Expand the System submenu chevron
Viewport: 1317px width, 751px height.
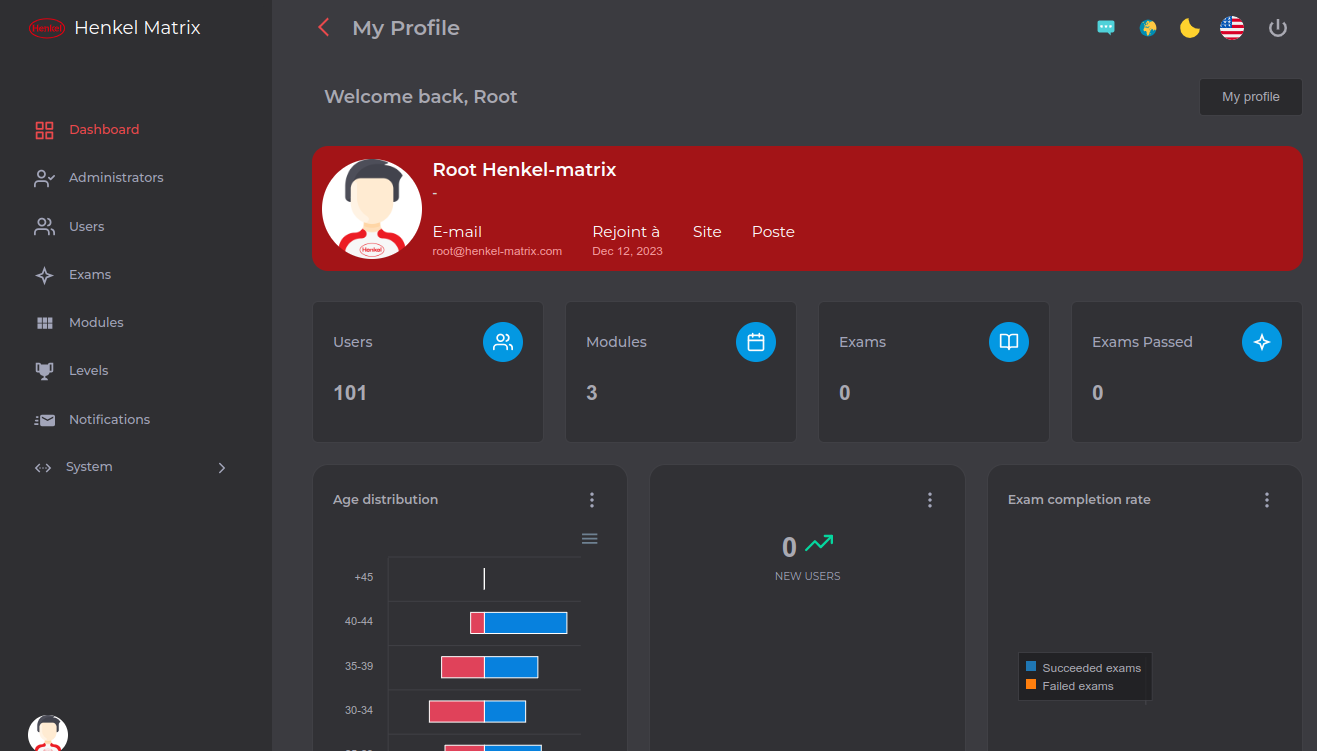(x=222, y=468)
